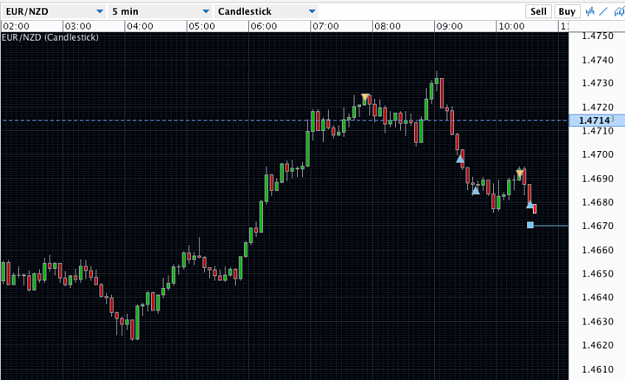Click the 1.4740 price axis label
The width and height of the screenshot is (625, 380).
[x=597, y=60]
